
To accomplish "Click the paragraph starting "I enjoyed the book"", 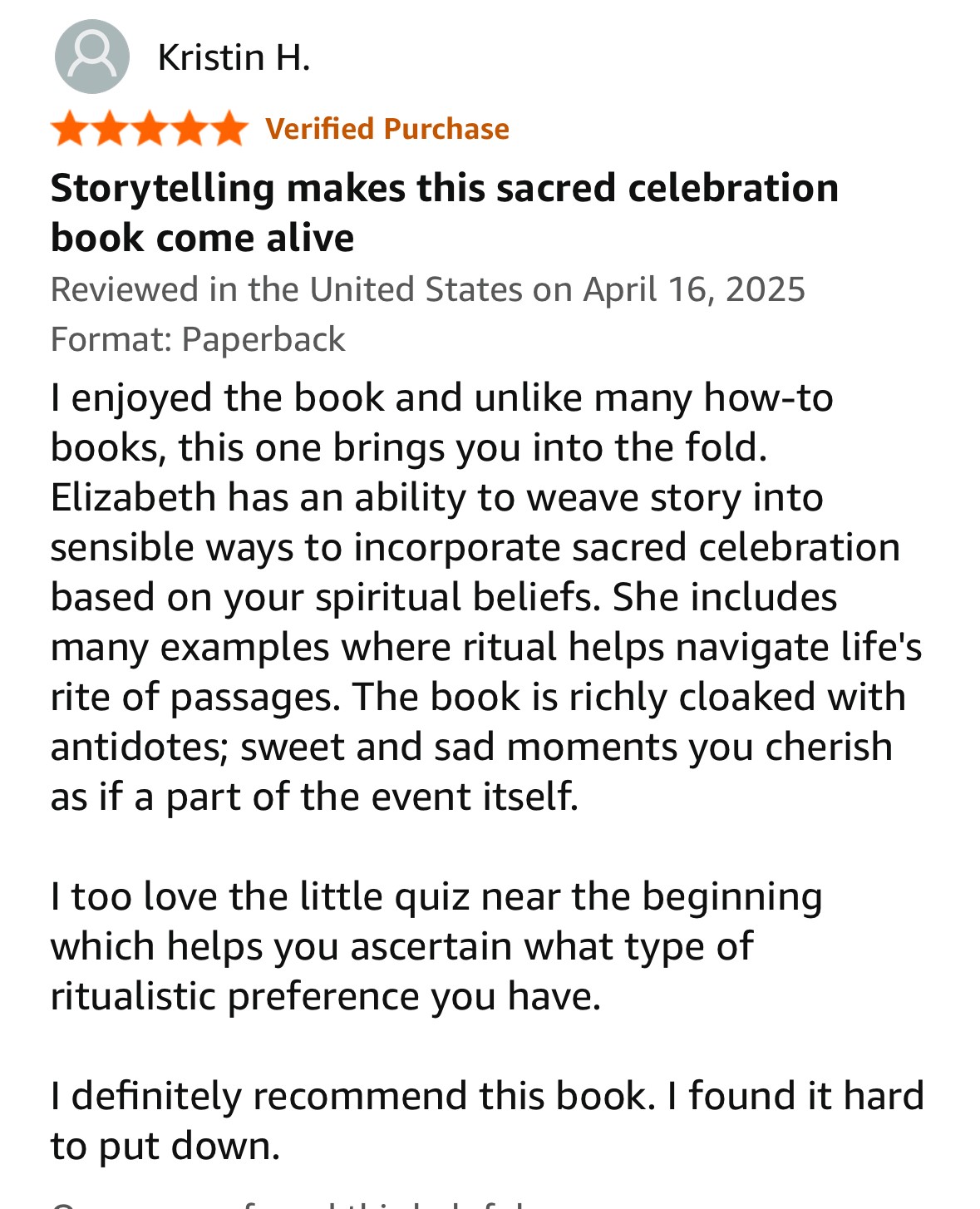I will pos(486,596).
